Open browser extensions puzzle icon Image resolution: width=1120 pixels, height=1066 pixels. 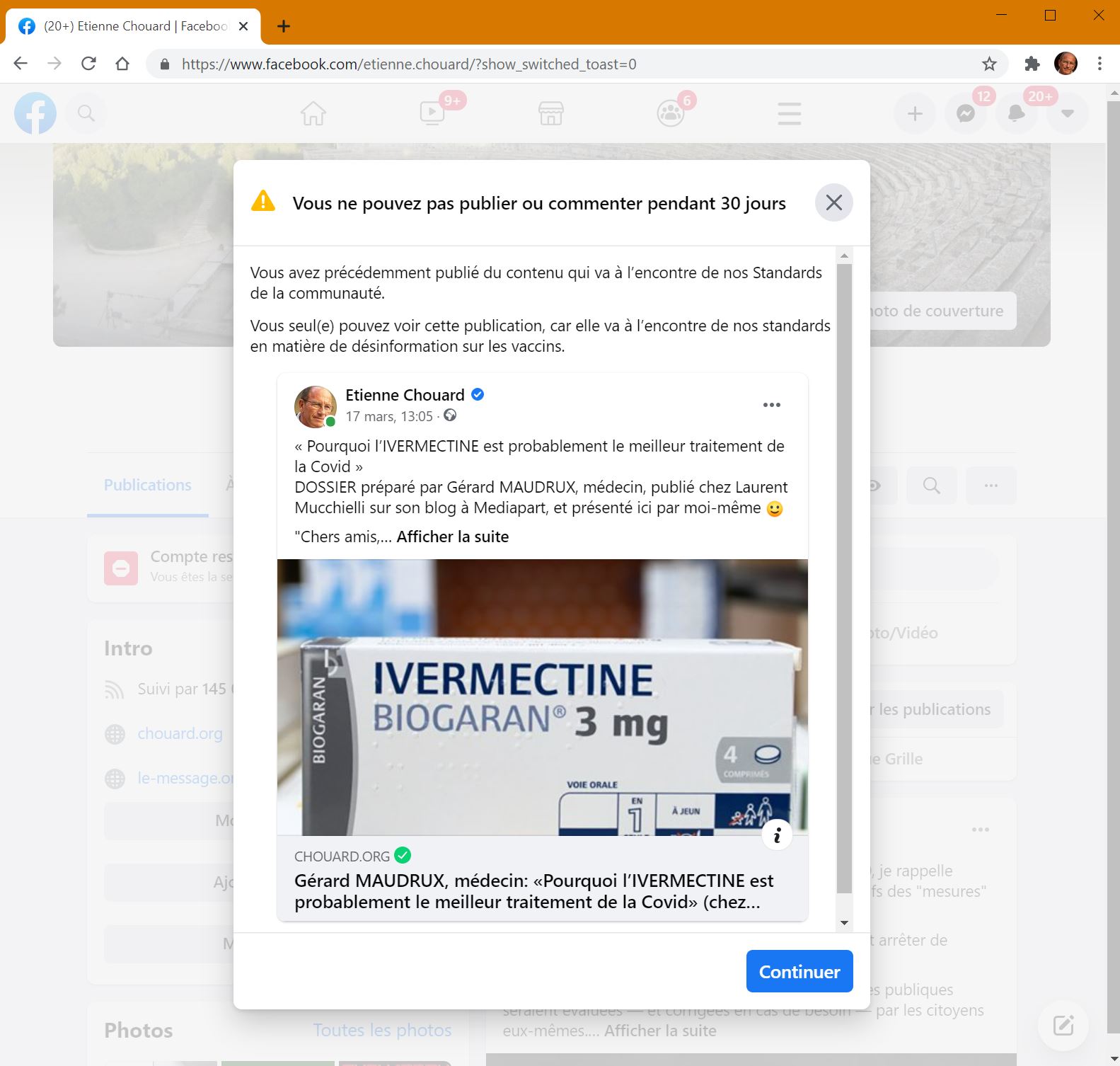(x=1032, y=64)
